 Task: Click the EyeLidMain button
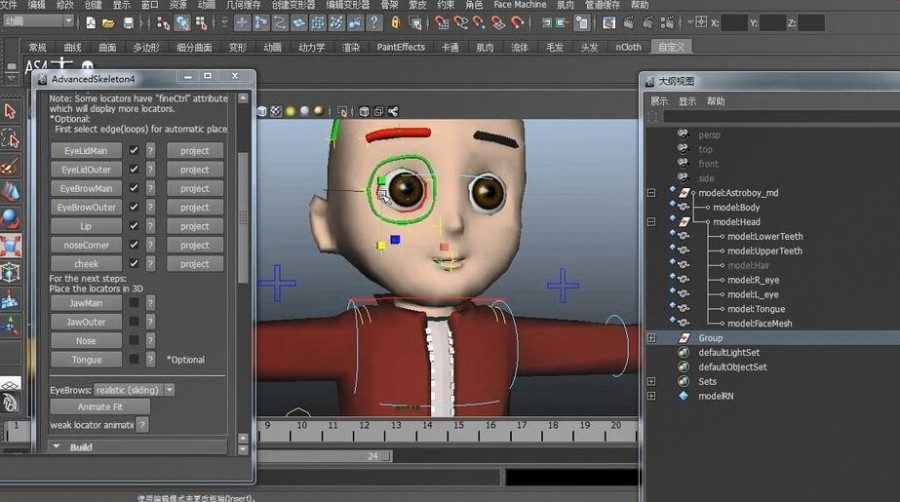86,150
